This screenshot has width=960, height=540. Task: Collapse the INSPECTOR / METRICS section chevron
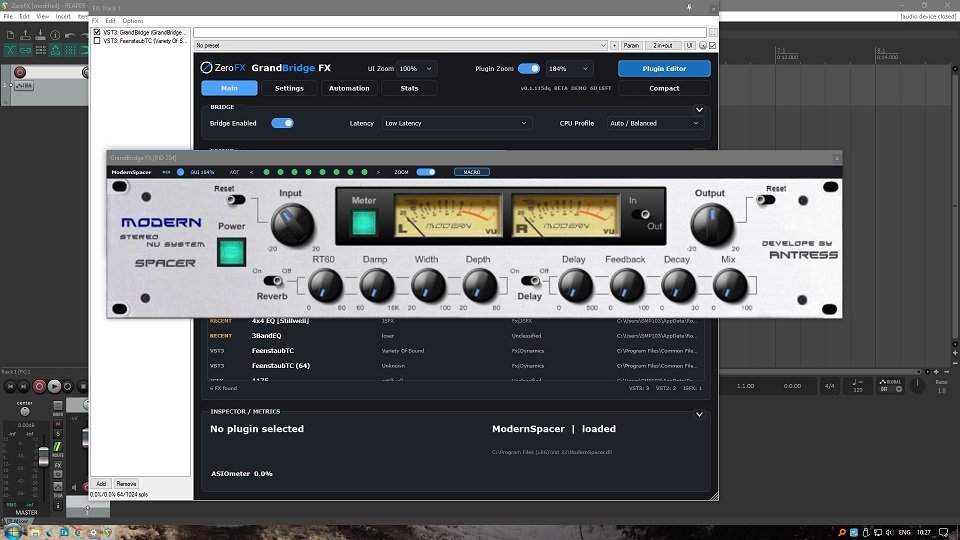[x=699, y=414]
